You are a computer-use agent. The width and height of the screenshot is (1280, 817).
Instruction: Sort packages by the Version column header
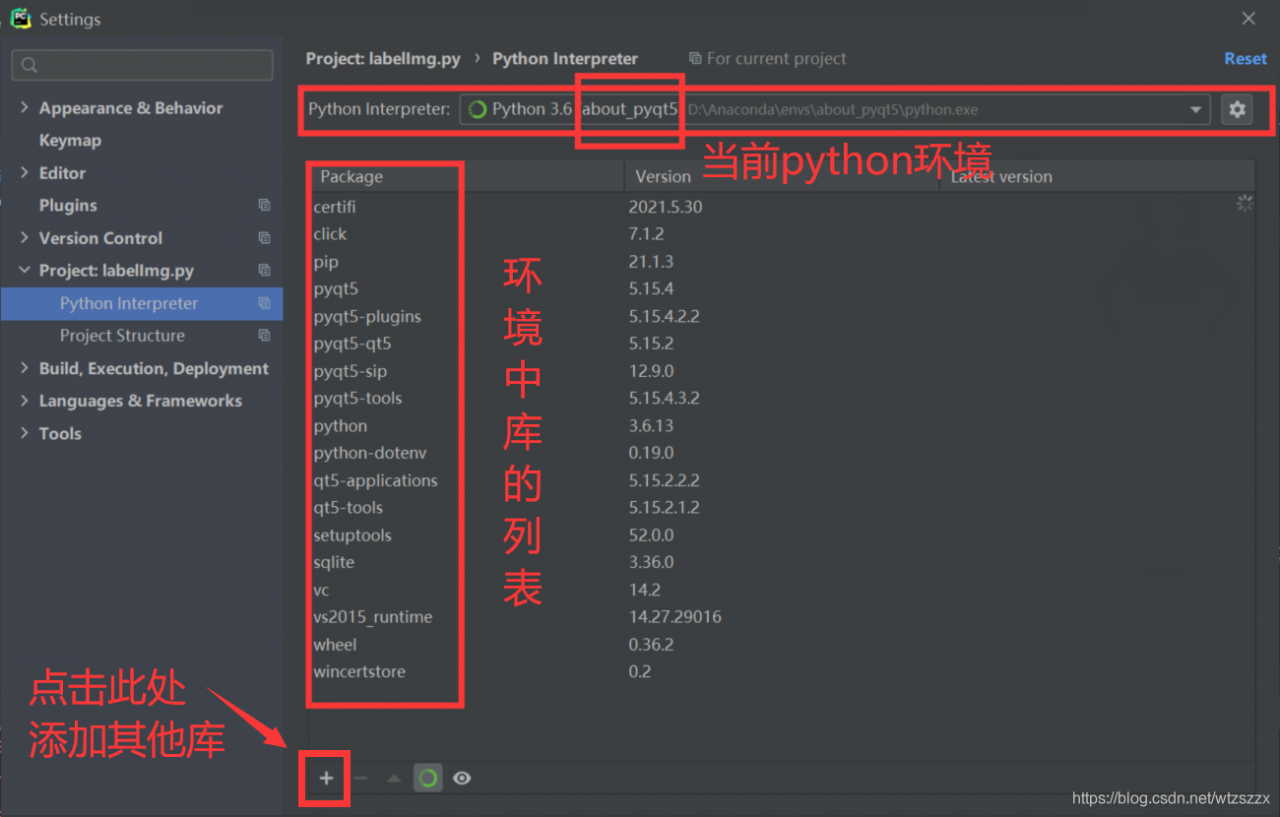tap(662, 176)
